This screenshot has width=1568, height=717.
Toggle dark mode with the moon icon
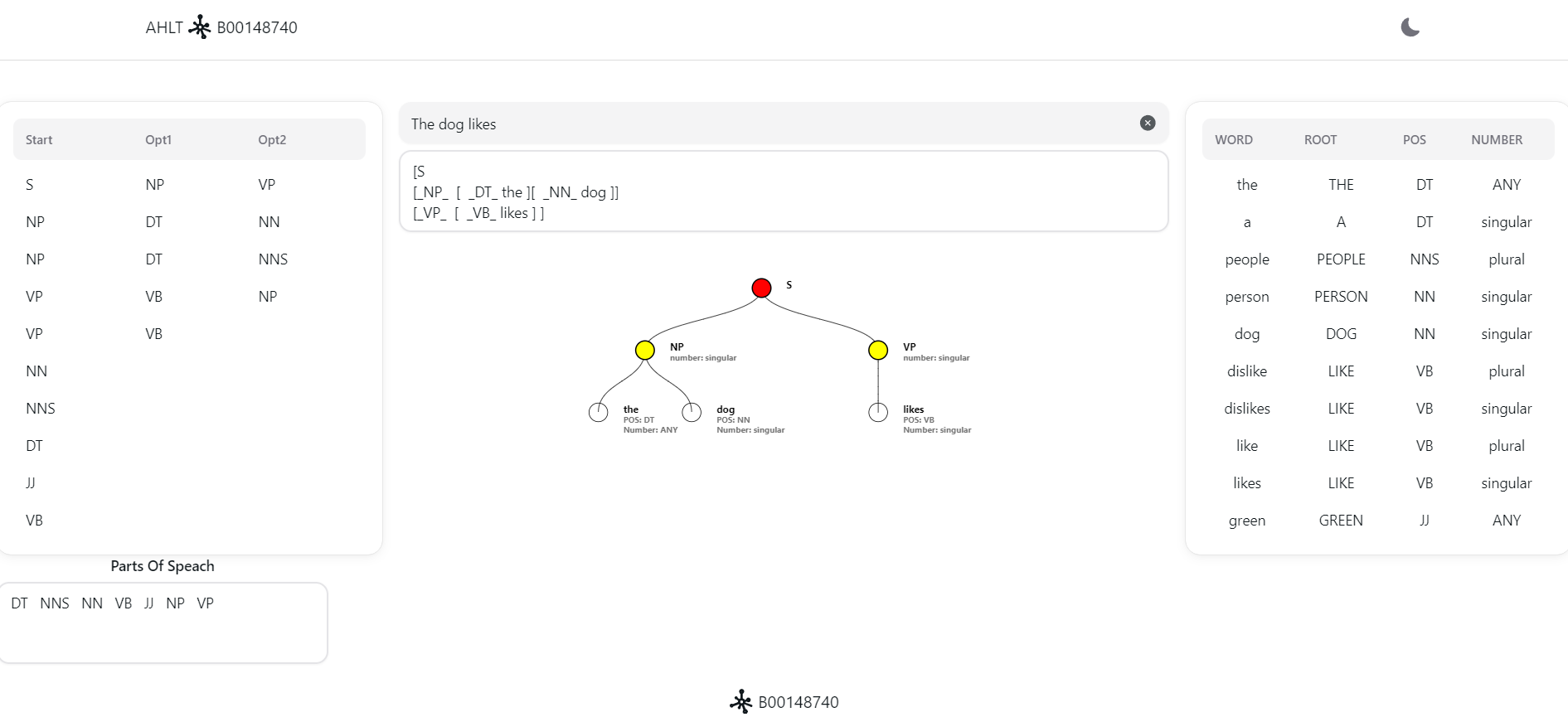point(1410,27)
